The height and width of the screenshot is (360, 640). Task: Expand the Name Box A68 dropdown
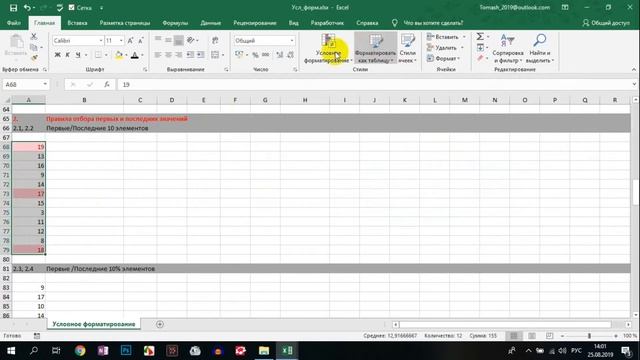coord(45,84)
